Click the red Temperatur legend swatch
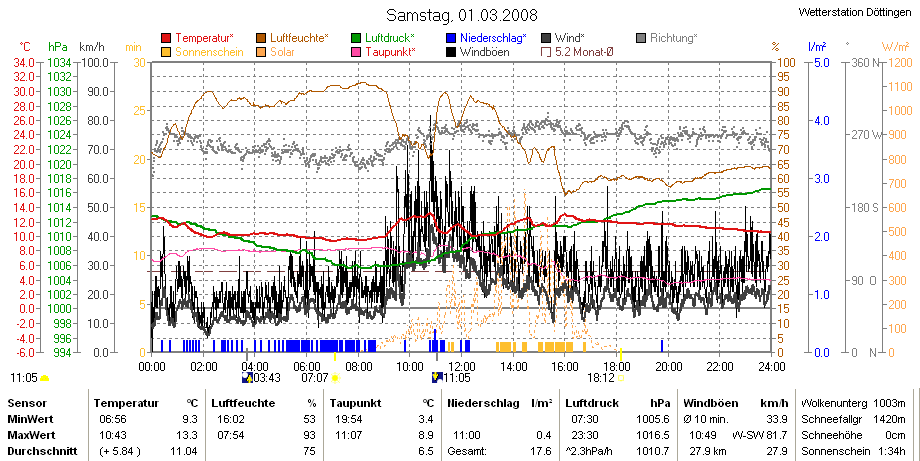Viewport: 920px width, 461px height. 166,38
